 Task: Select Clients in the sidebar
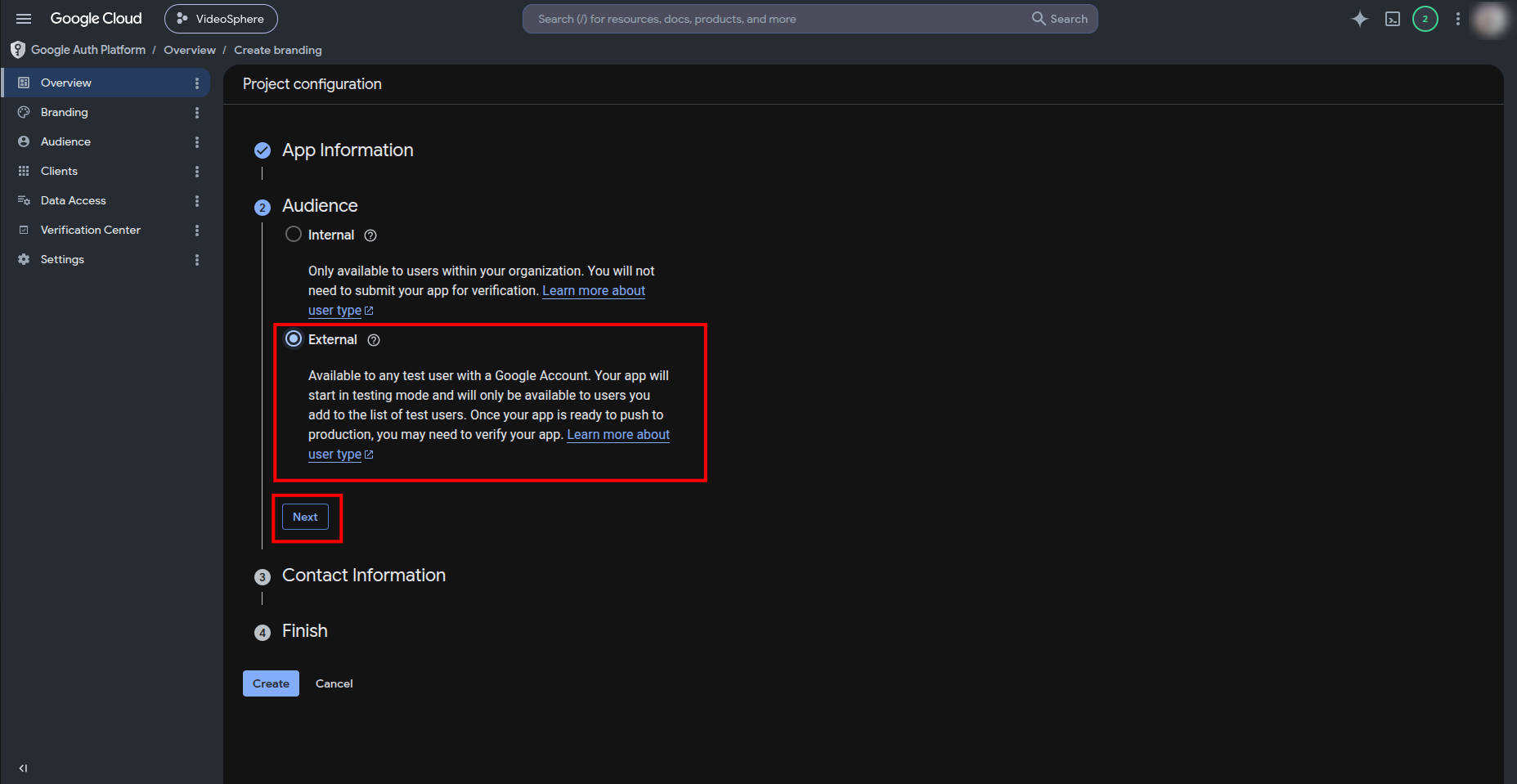pyautogui.click(x=106, y=171)
